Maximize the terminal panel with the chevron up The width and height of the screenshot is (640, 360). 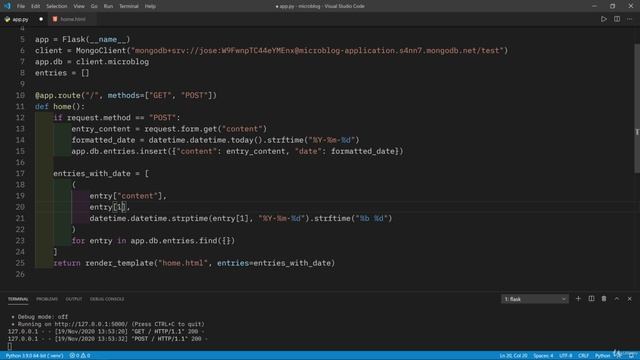[617, 299]
